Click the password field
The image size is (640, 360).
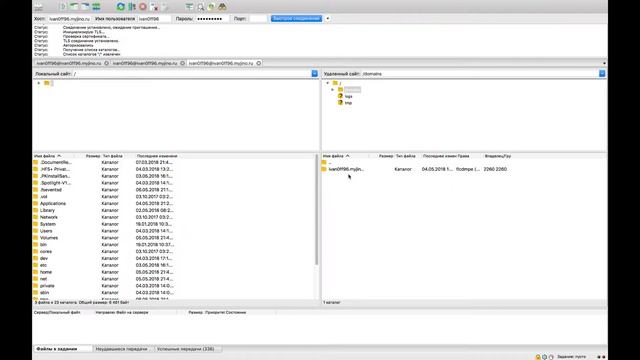pos(212,19)
